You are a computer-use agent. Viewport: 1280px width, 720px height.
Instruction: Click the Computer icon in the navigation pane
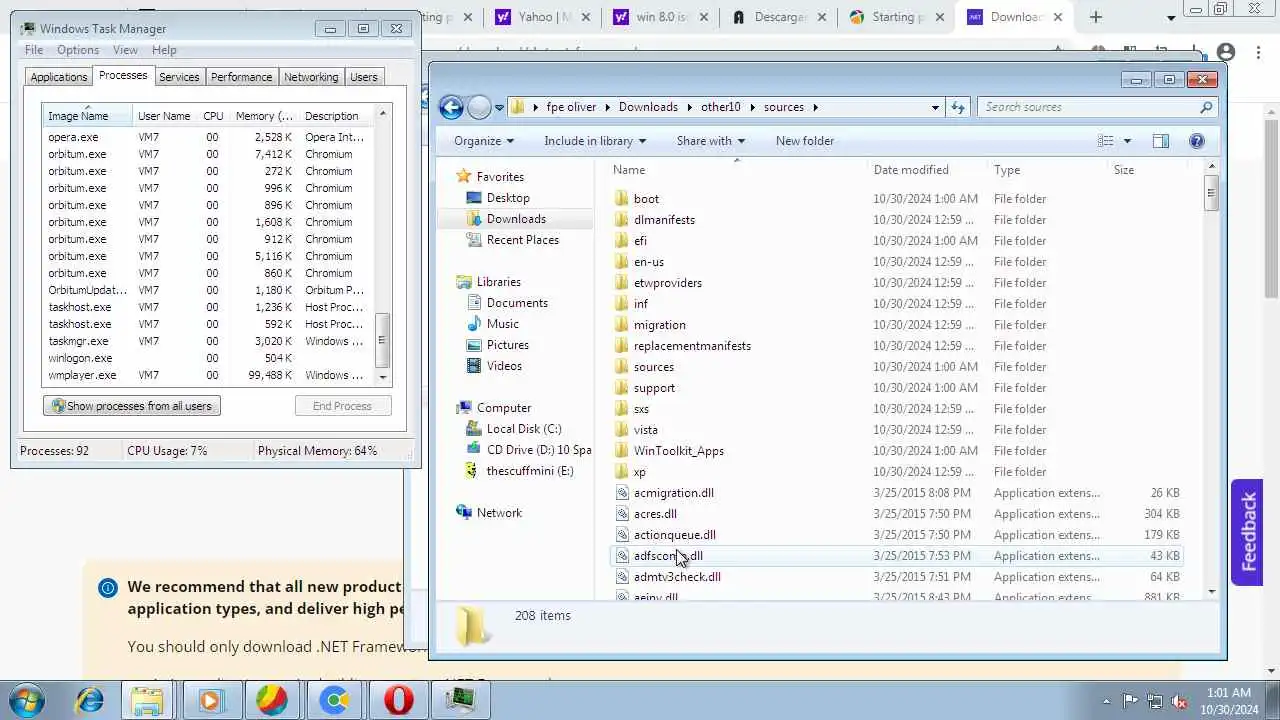coord(464,408)
